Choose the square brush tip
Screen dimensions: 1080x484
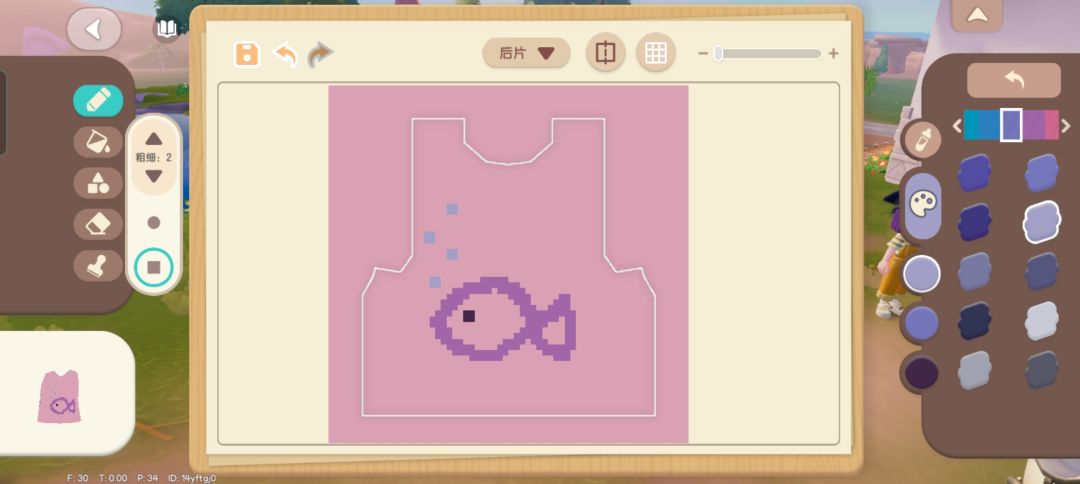tap(154, 267)
